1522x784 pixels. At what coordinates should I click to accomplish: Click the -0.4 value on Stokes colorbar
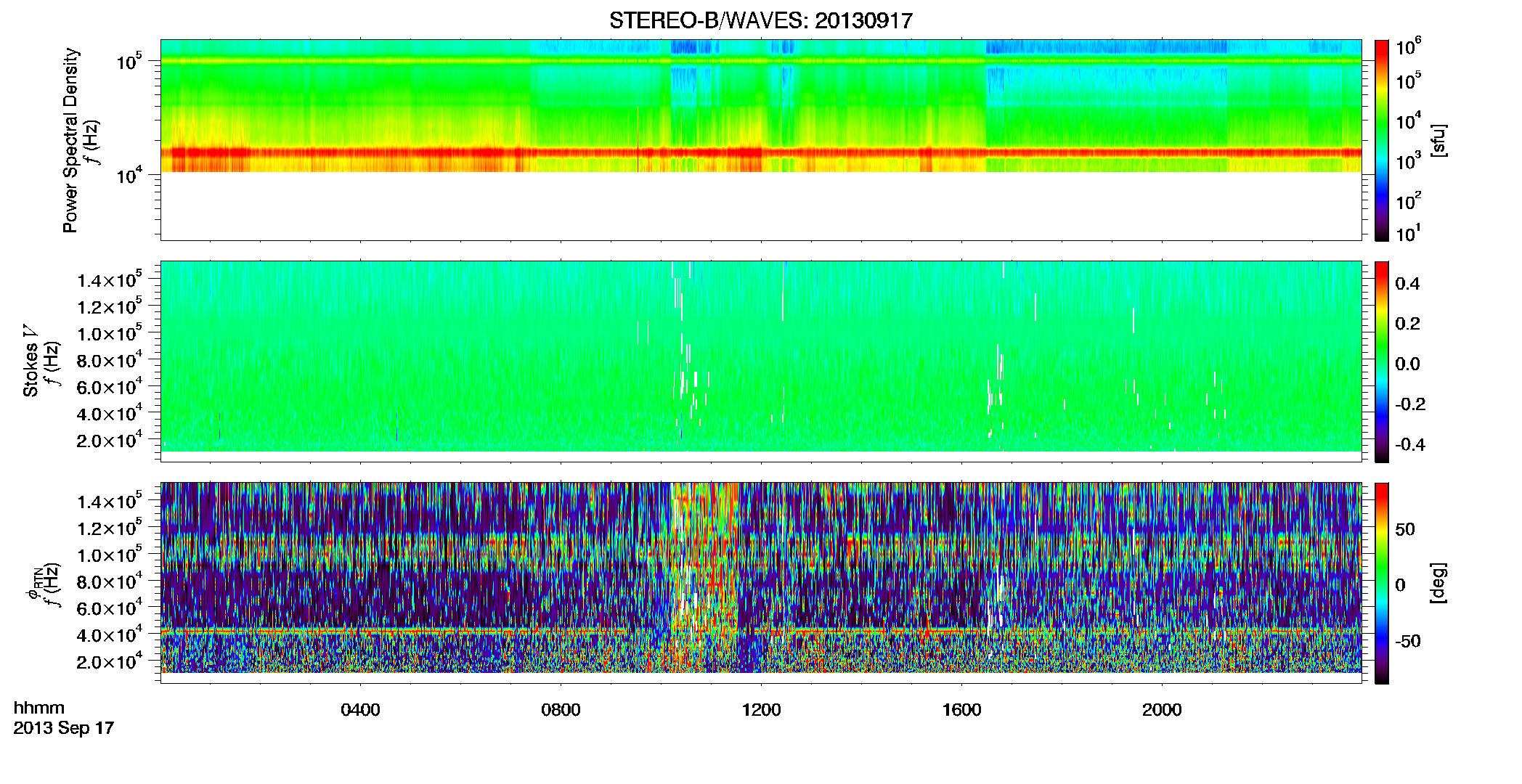(x=1410, y=444)
